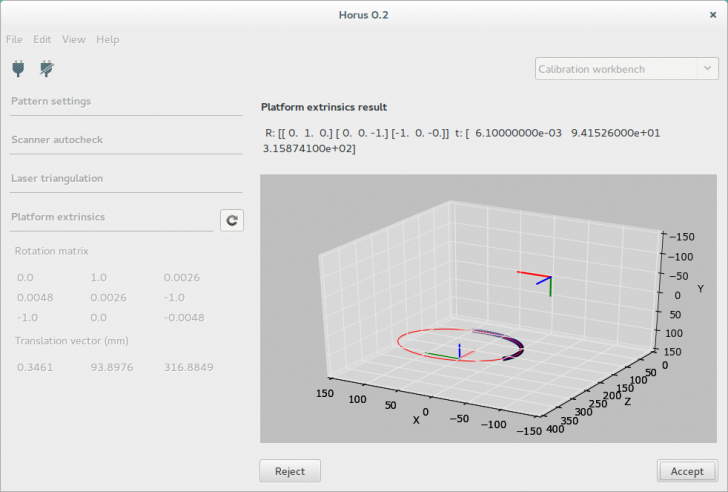The height and width of the screenshot is (492, 728).
Task: Click the X axis label in plot
Action: pyautogui.click(x=416, y=420)
